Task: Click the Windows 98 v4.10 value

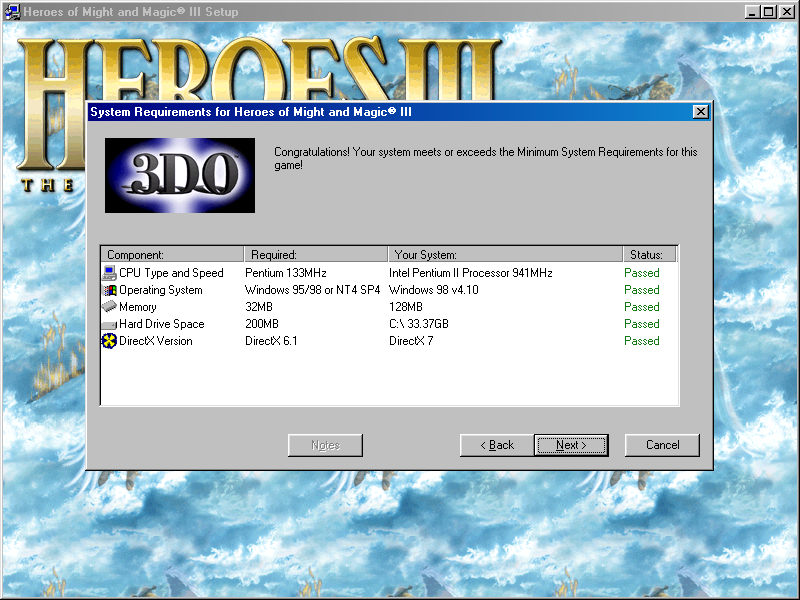Action: pyautogui.click(x=434, y=290)
